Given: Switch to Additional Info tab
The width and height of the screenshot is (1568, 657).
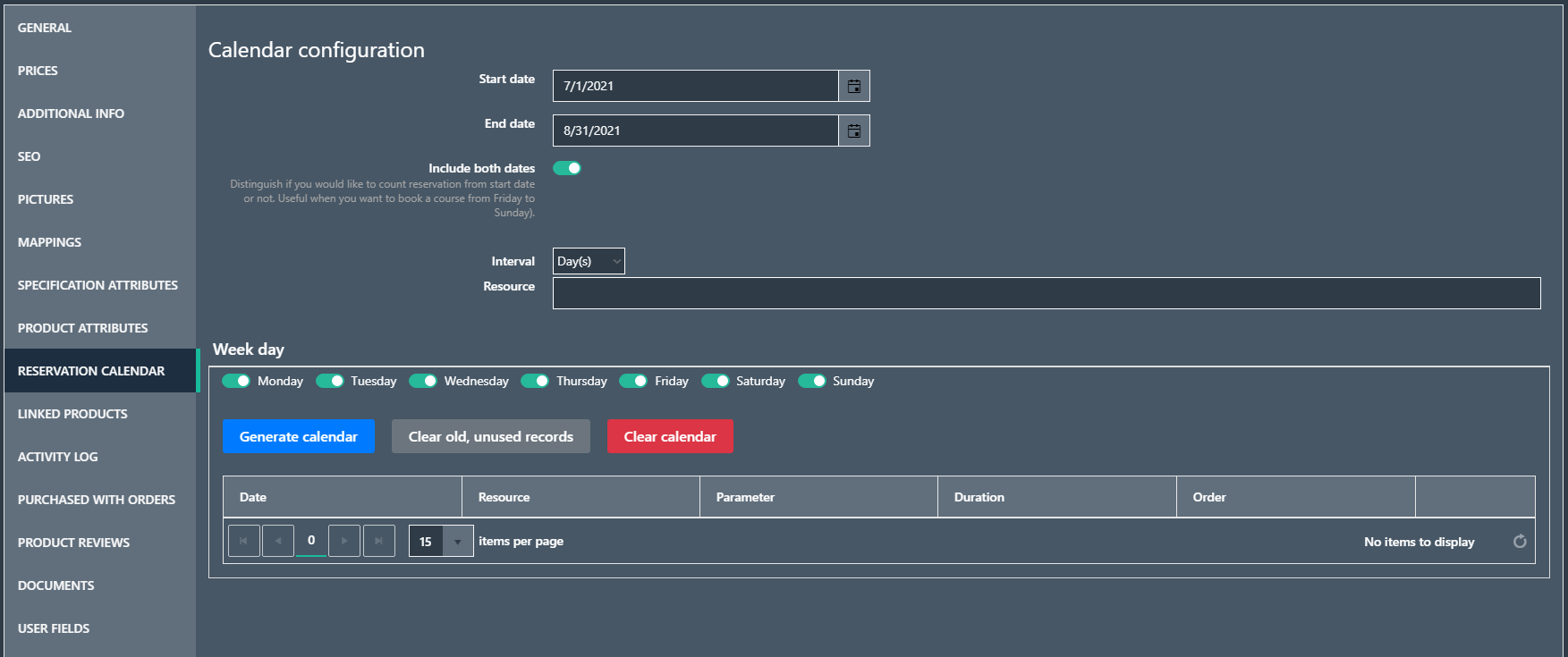Looking at the screenshot, I should (100, 114).
